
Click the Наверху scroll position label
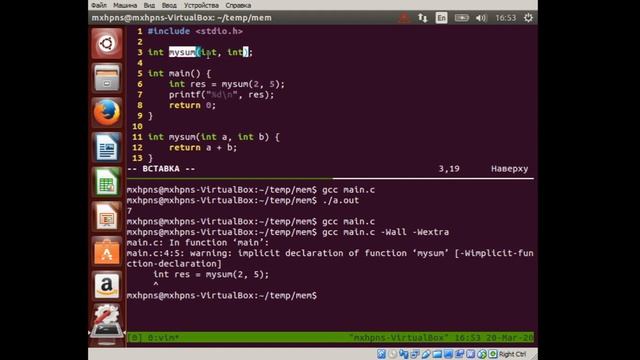[x=509, y=169]
